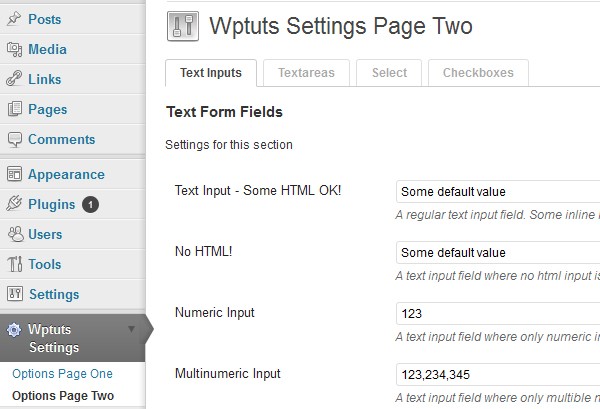The width and height of the screenshot is (600, 409).
Task: Click the 'no html input' description text
Action: tap(497, 275)
